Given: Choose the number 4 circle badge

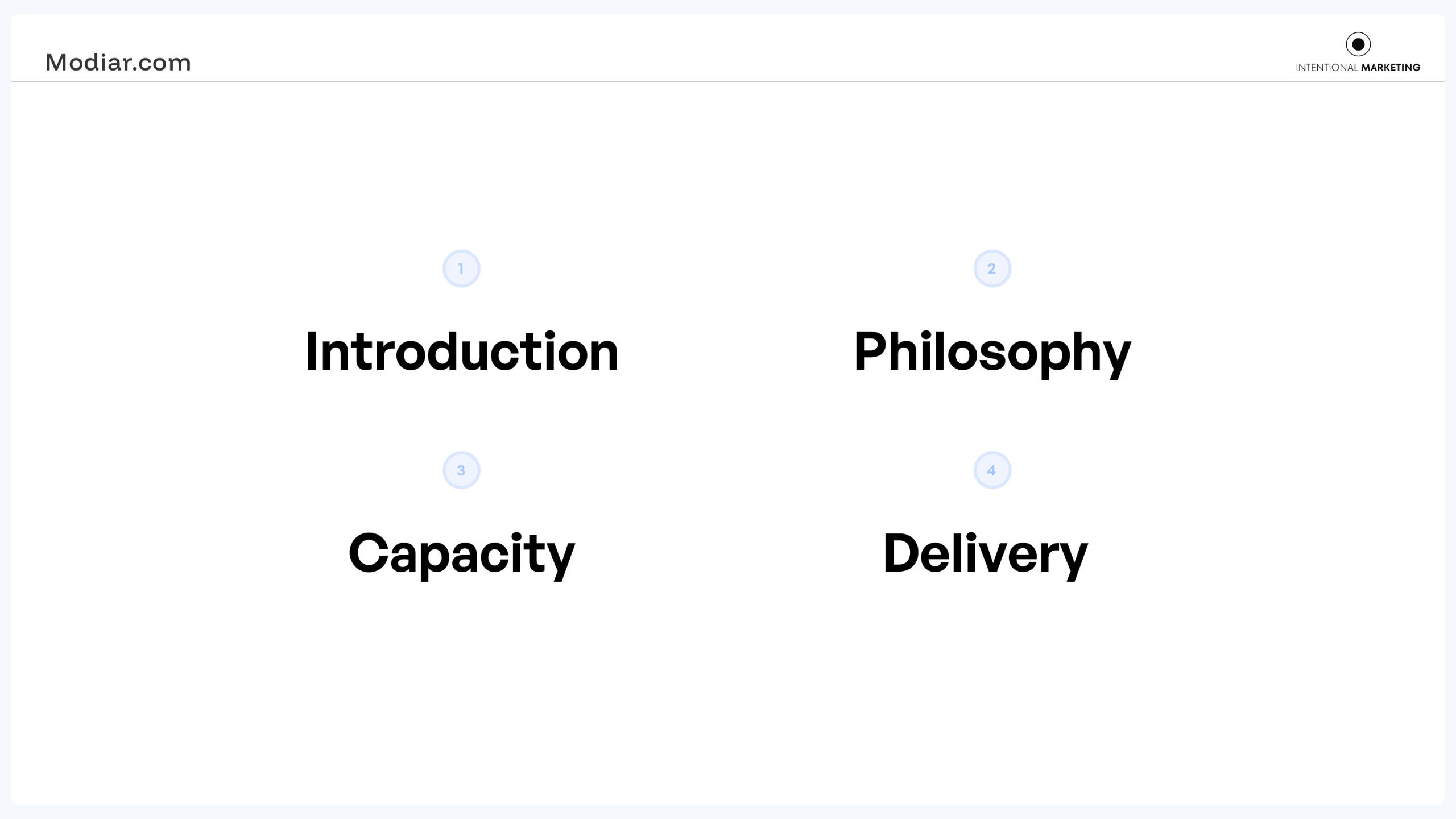Looking at the screenshot, I should (x=992, y=470).
